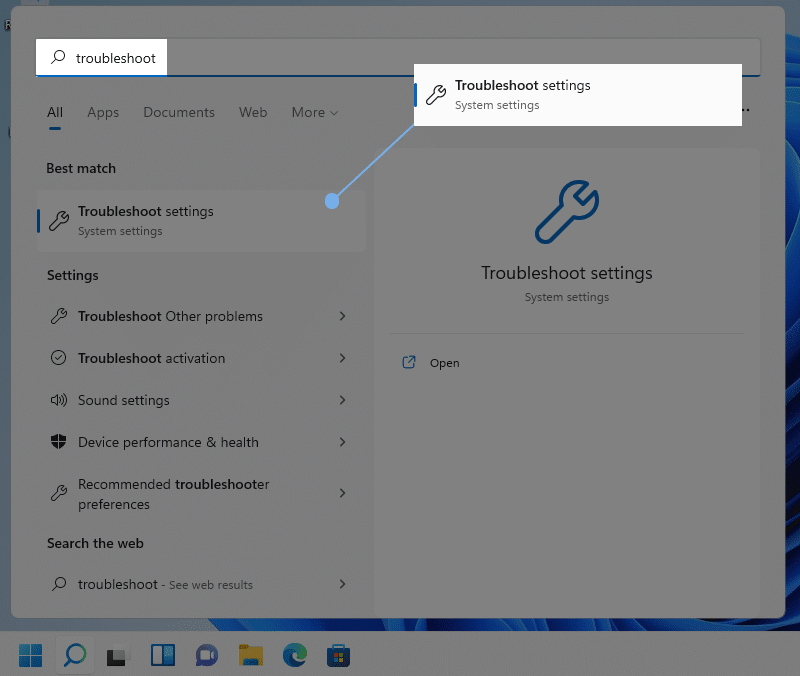Open Task View from the taskbar
Viewport: 800px width, 676px height.
coord(118,656)
